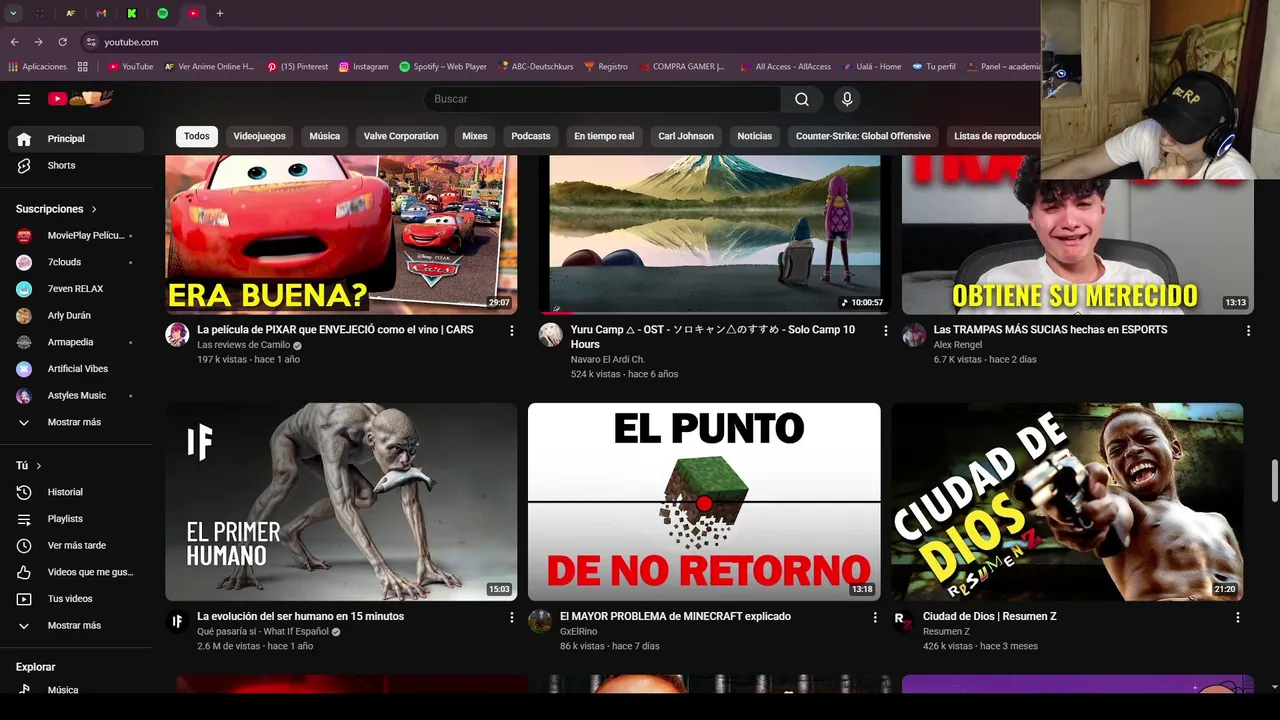Screen dimensions: 1280x720
Task: Open Playlists in the sidebar
Action: click(76, 519)
